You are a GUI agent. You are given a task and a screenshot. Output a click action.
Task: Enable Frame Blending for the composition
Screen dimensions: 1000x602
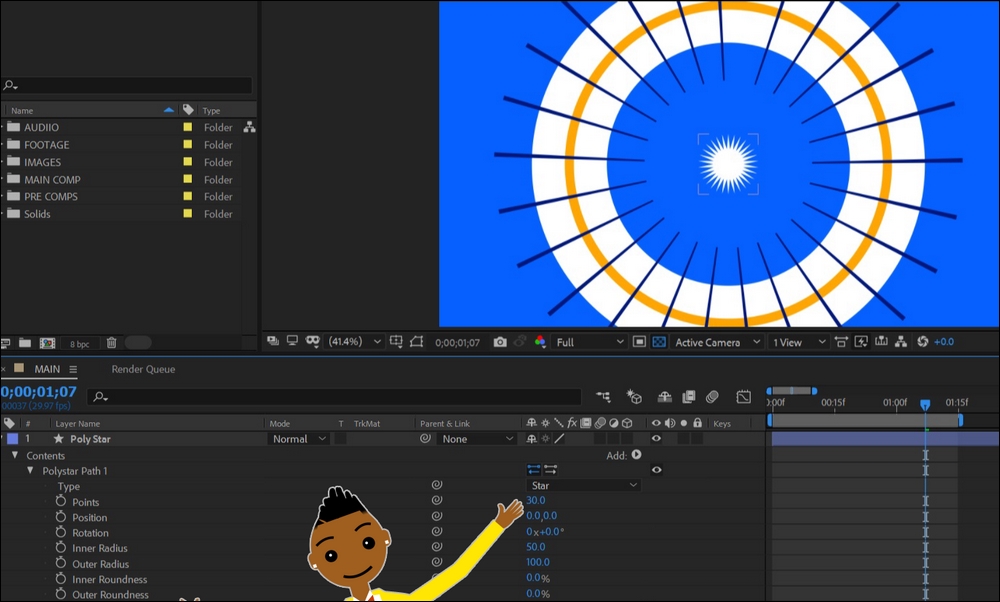point(689,397)
